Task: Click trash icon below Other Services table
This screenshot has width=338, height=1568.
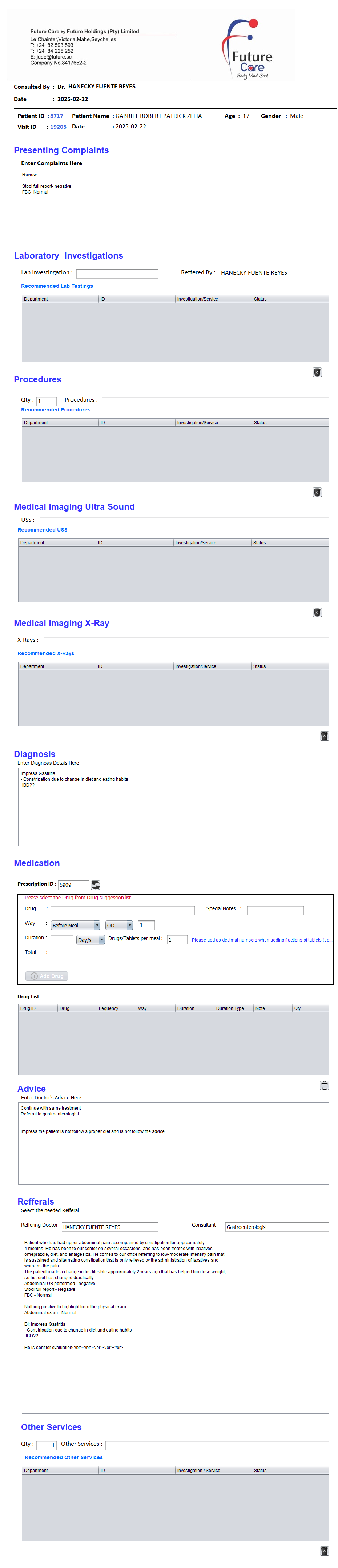Action: (x=324, y=1551)
